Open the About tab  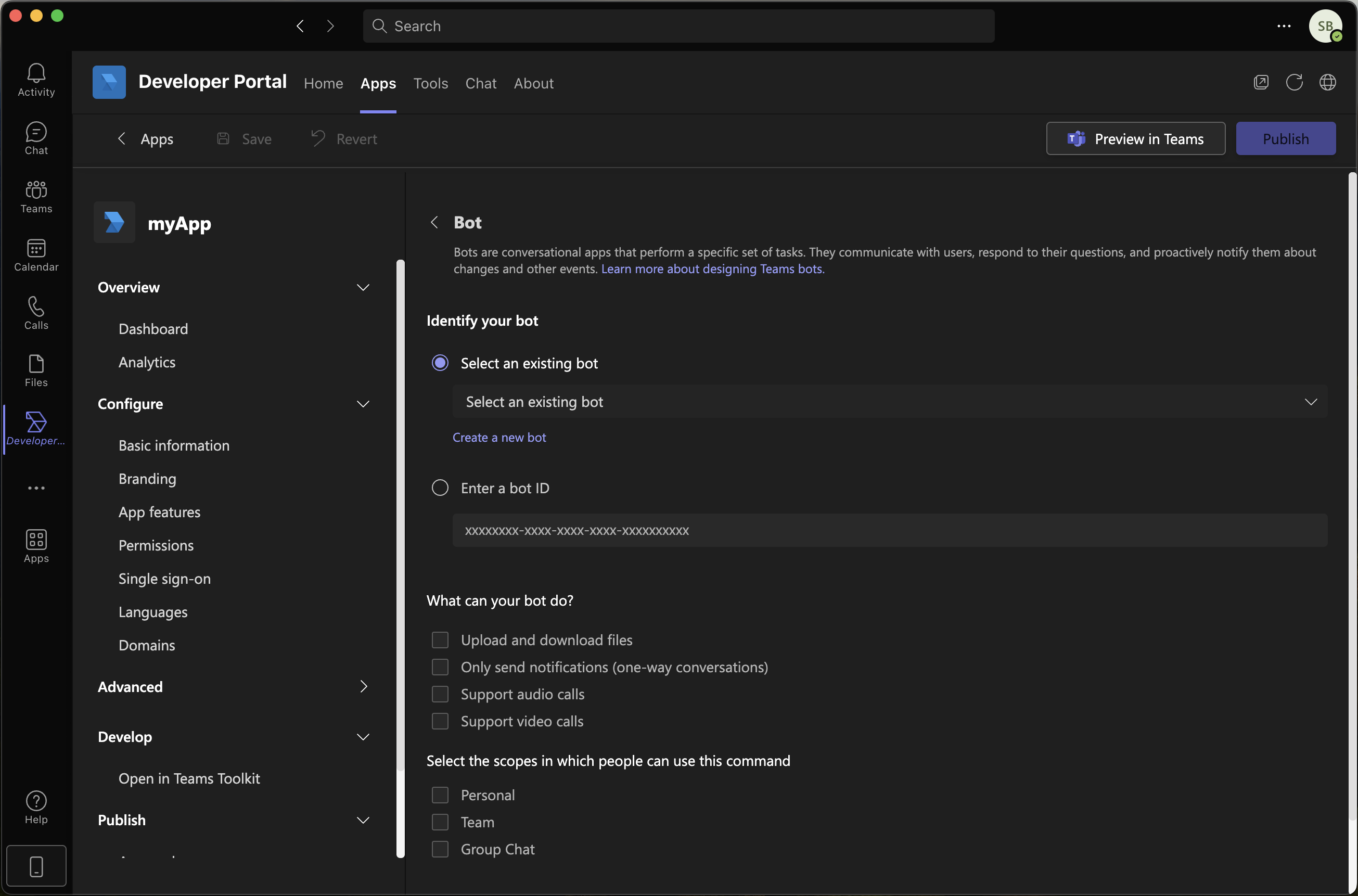[533, 83]
